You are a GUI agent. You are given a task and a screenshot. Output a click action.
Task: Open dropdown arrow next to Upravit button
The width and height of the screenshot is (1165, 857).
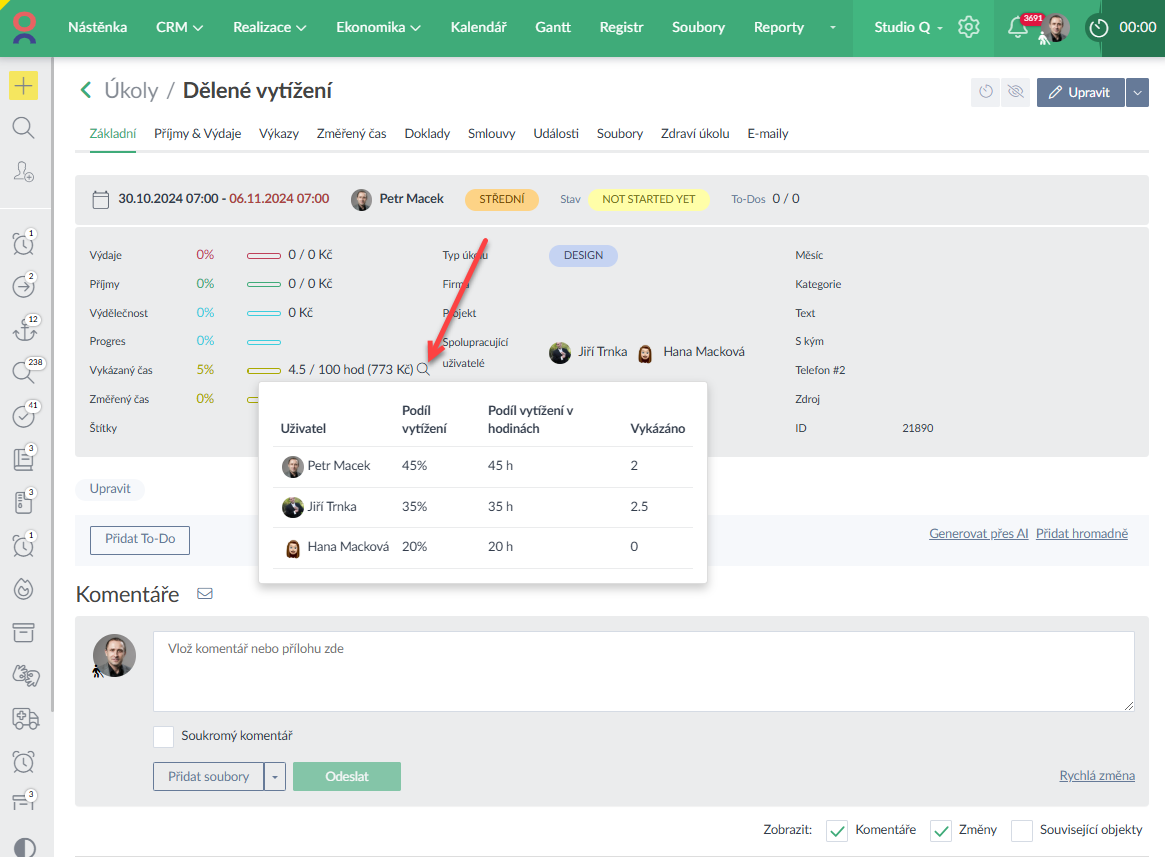1137,92
